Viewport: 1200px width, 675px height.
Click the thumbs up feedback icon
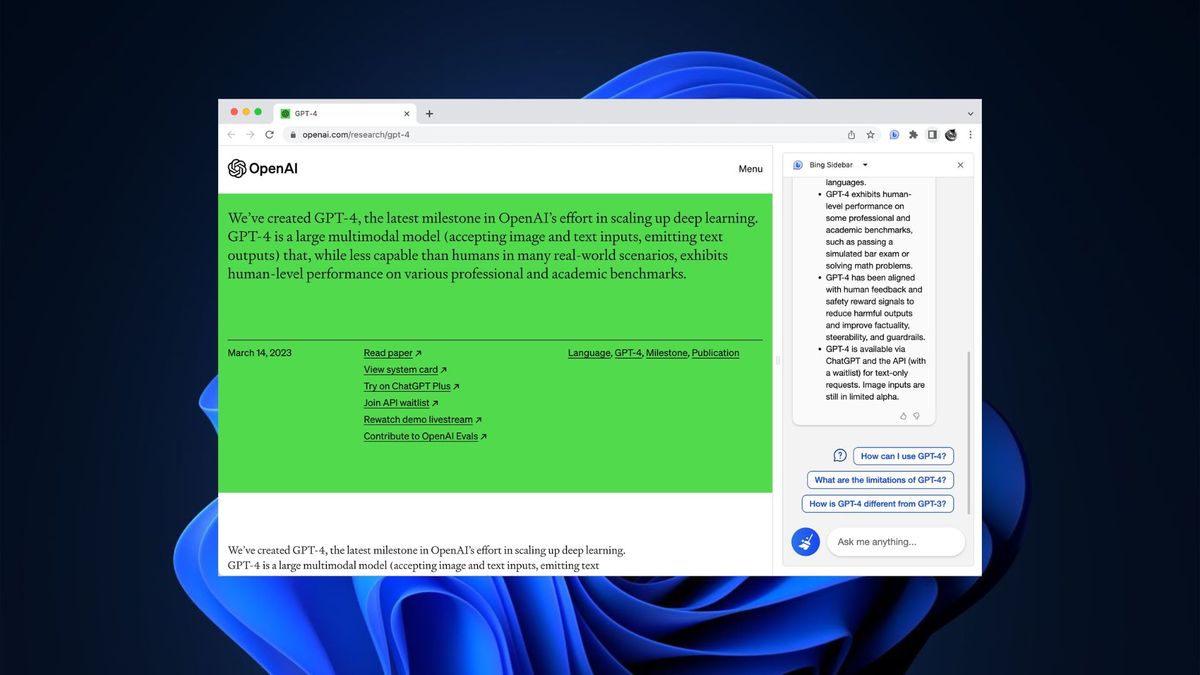[x=904, y=415]
